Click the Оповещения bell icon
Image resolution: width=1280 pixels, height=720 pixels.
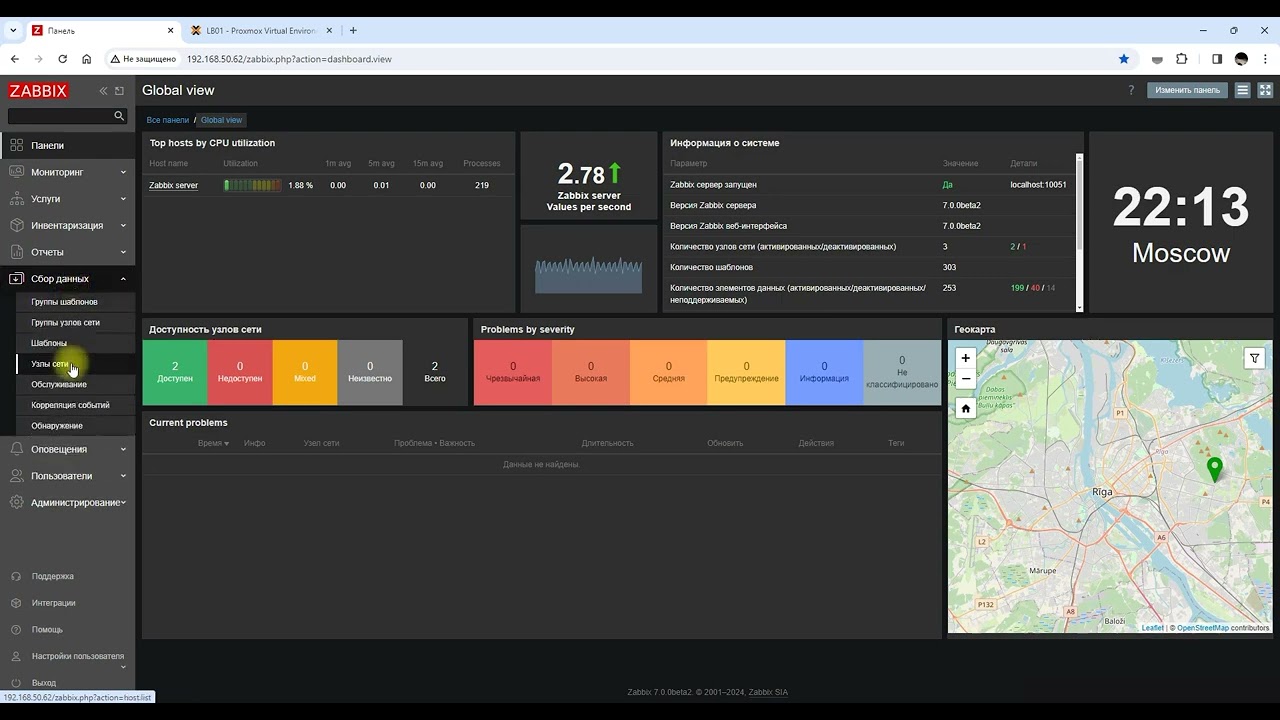16,449
